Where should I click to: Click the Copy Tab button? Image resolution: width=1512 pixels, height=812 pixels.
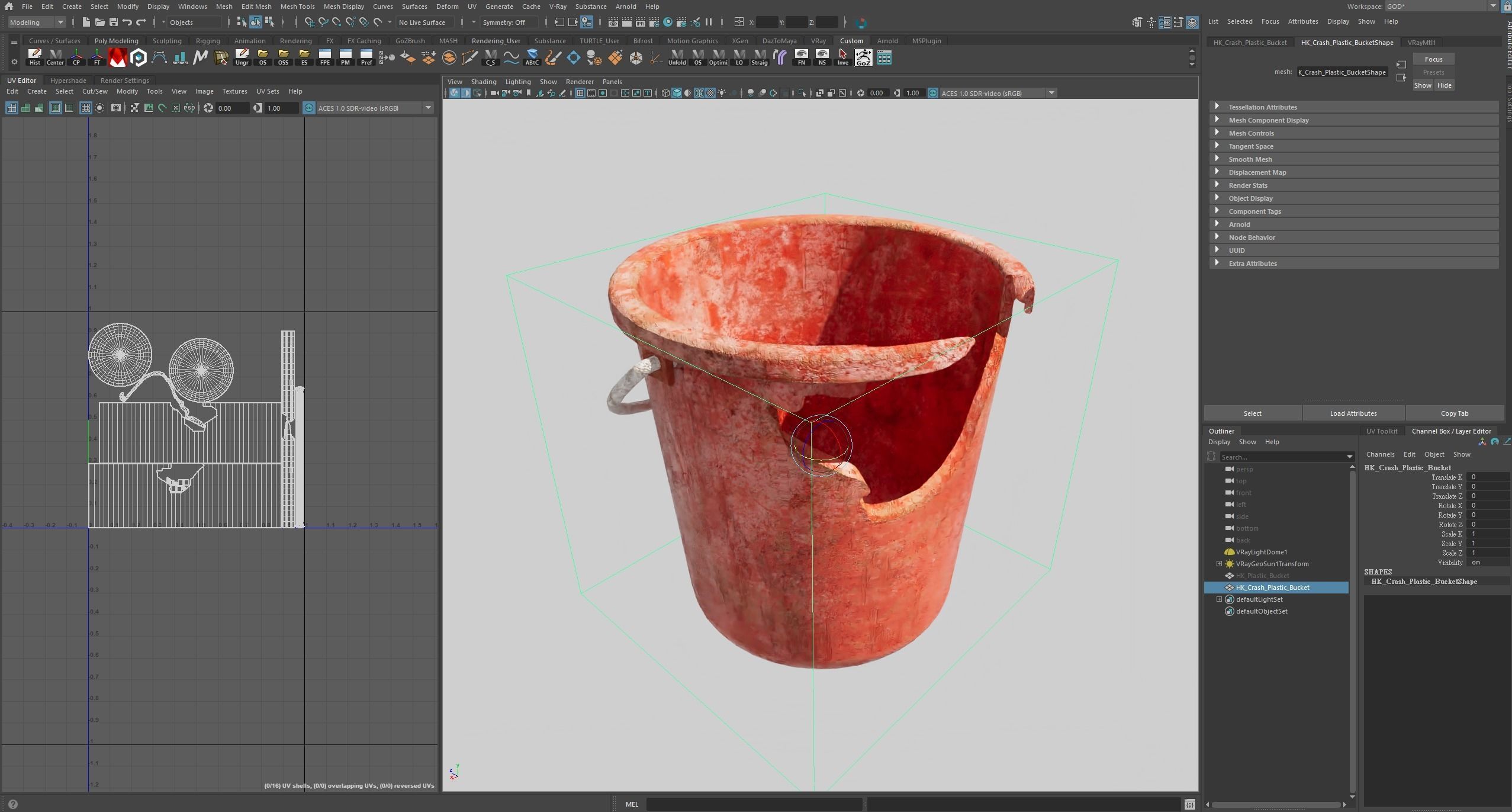(1454, 413)
